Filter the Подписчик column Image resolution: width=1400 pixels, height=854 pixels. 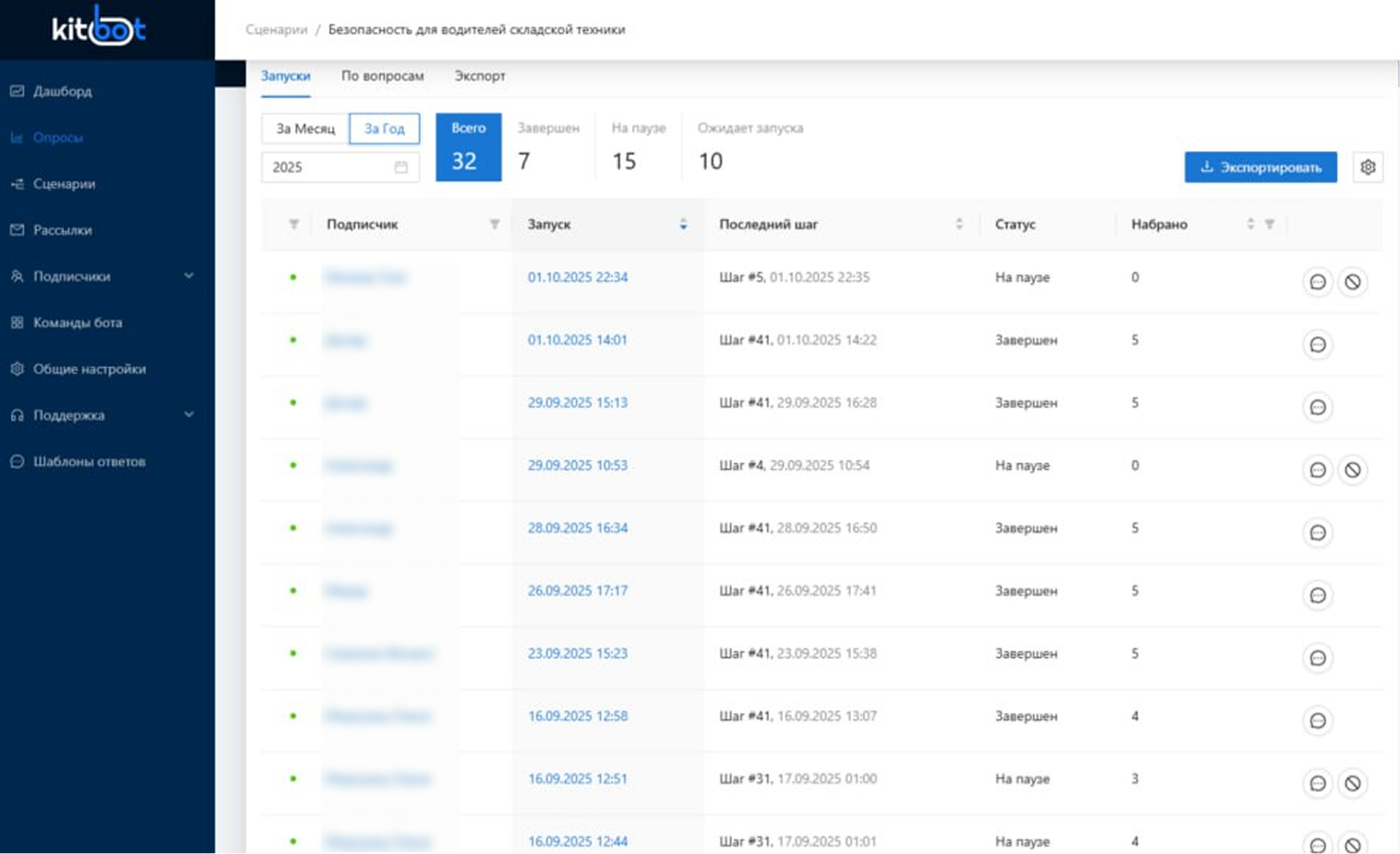[494, 225]
